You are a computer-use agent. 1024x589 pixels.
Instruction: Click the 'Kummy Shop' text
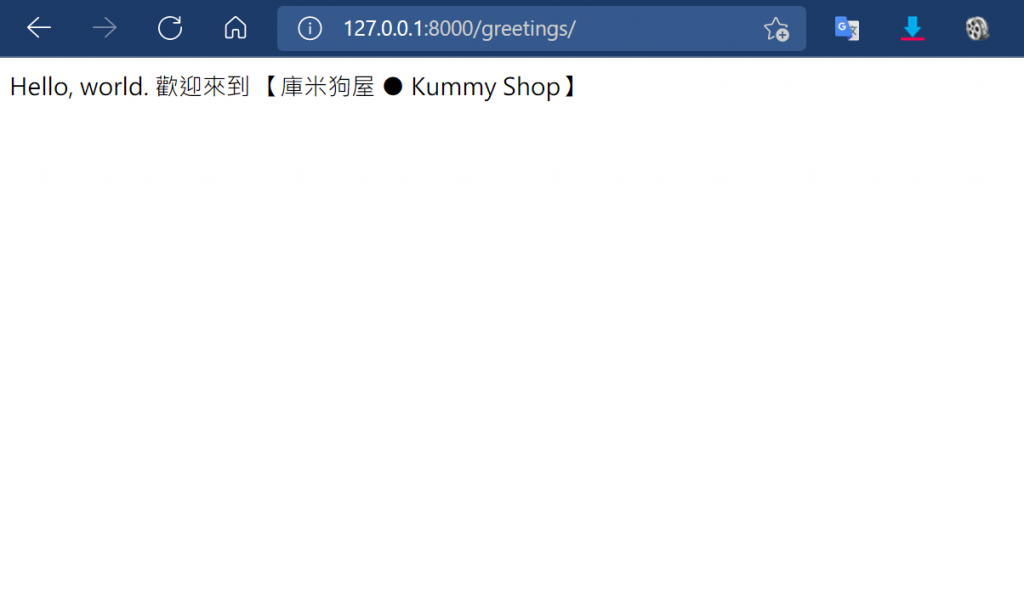pos(485,88)
